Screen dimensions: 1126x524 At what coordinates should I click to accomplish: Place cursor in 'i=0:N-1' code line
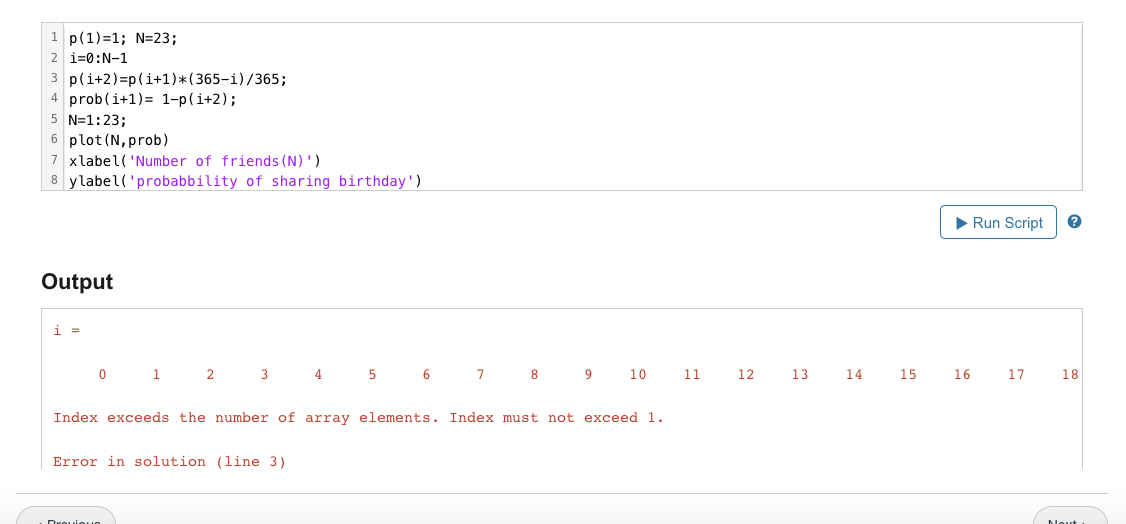coord(98,58)
